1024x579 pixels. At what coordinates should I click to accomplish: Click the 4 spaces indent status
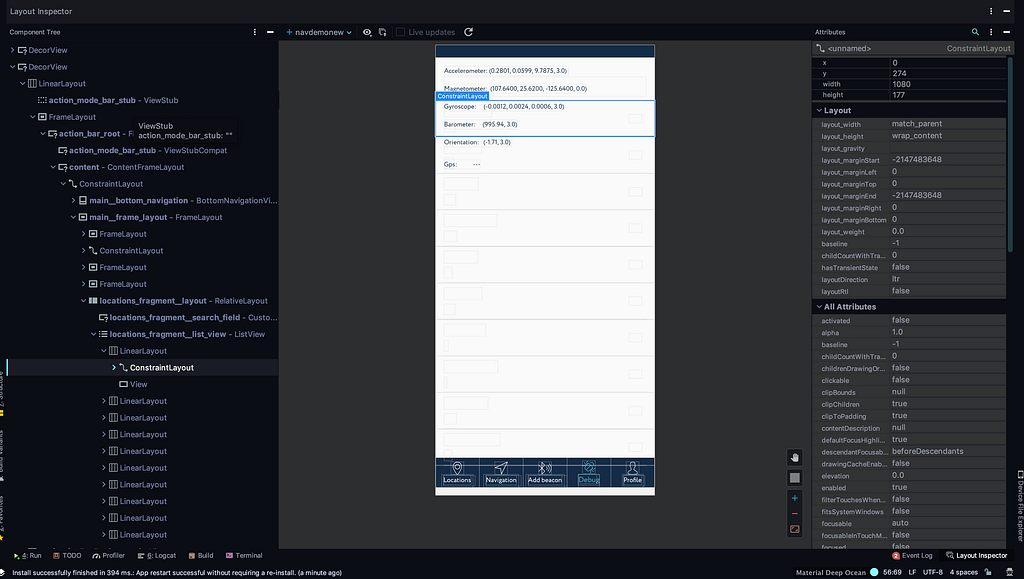[963, 572]
